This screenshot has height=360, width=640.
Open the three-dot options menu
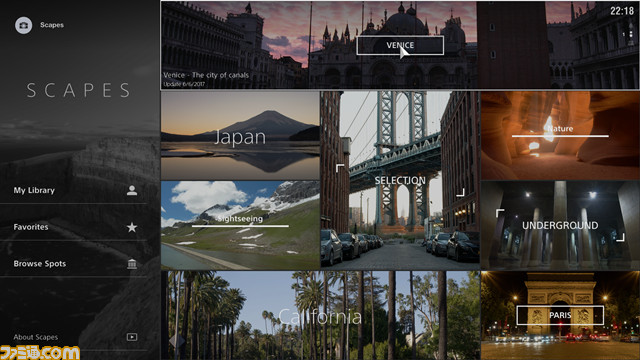[x=631, y=34]
